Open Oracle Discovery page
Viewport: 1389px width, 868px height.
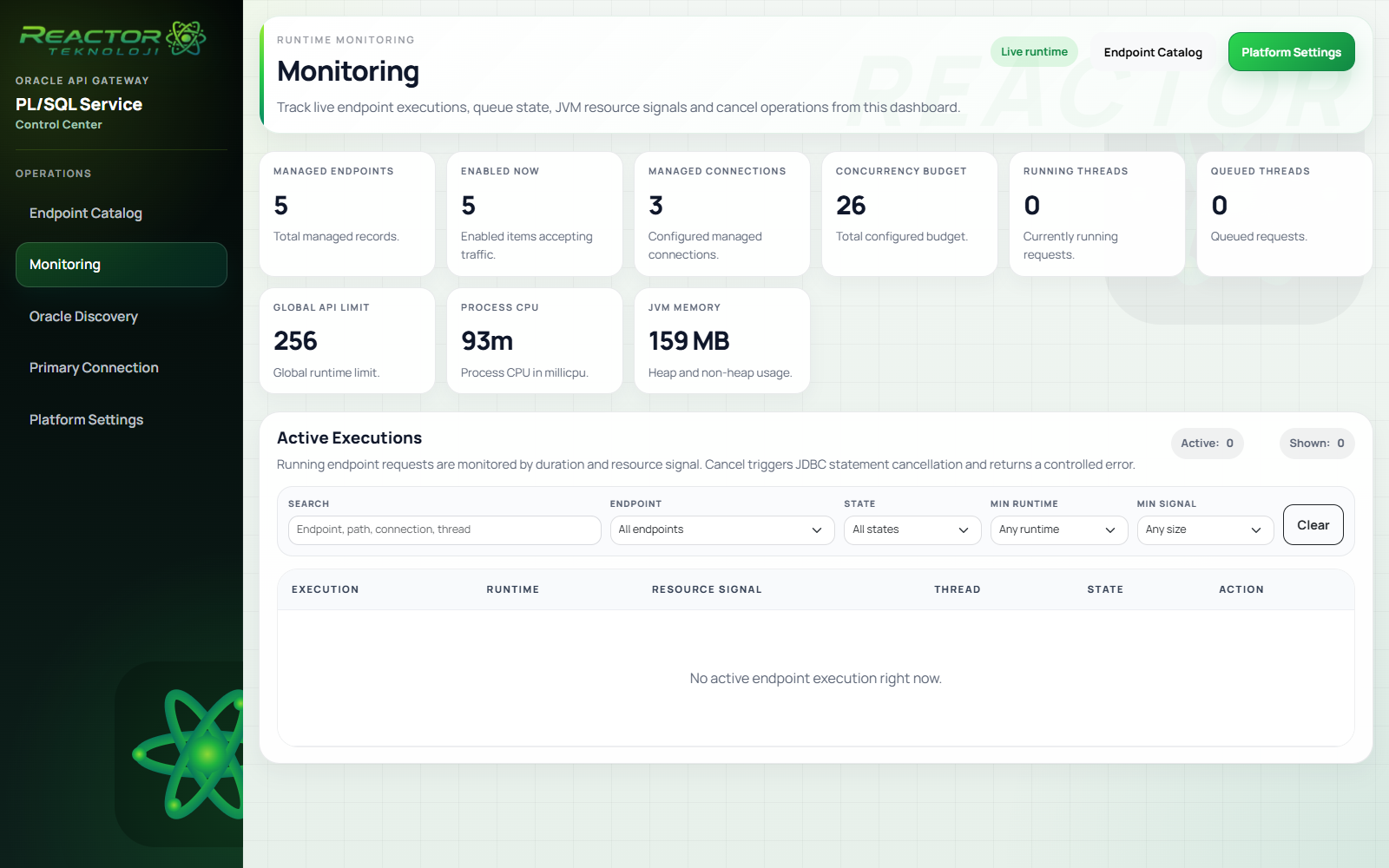pos(122,316)
